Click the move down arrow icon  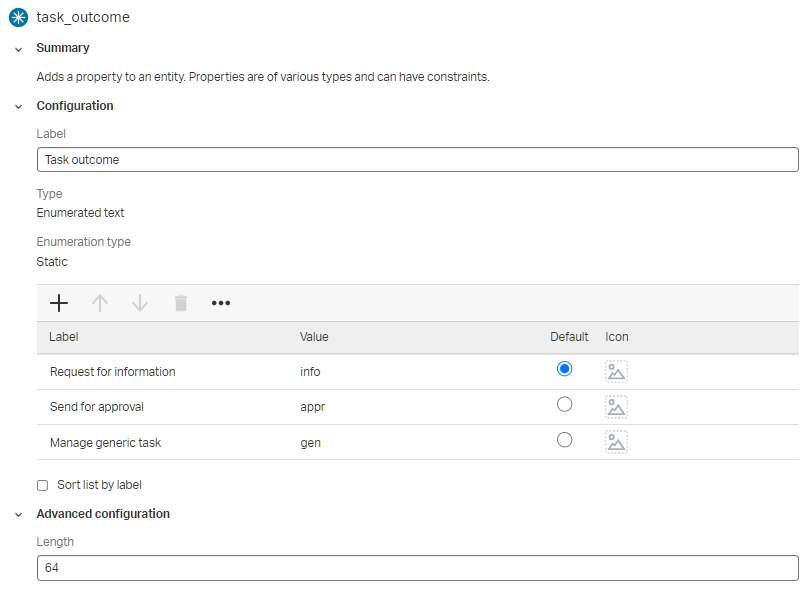140,303
